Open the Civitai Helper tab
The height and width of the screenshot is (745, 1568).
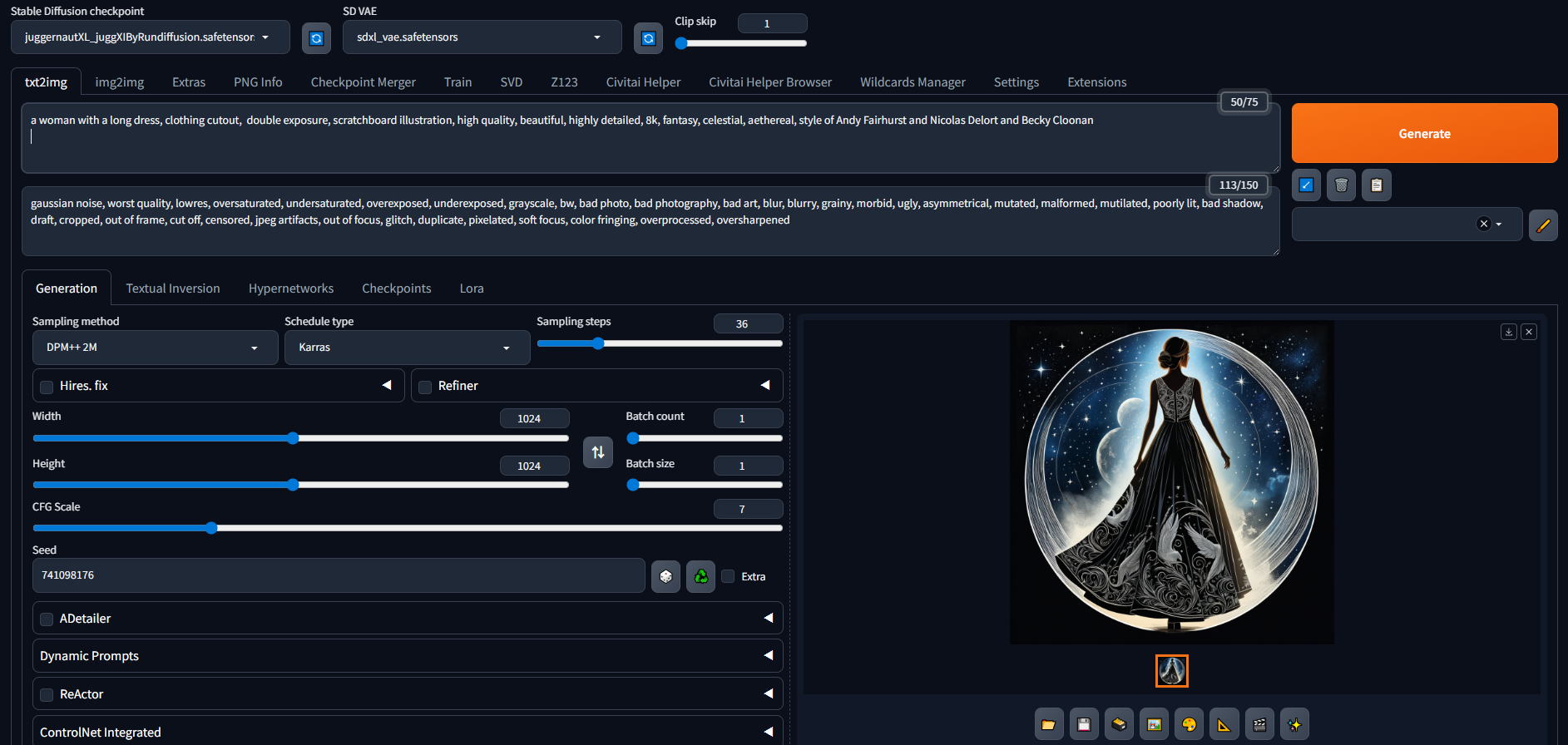pyautogui.click(x=643, y=82)
